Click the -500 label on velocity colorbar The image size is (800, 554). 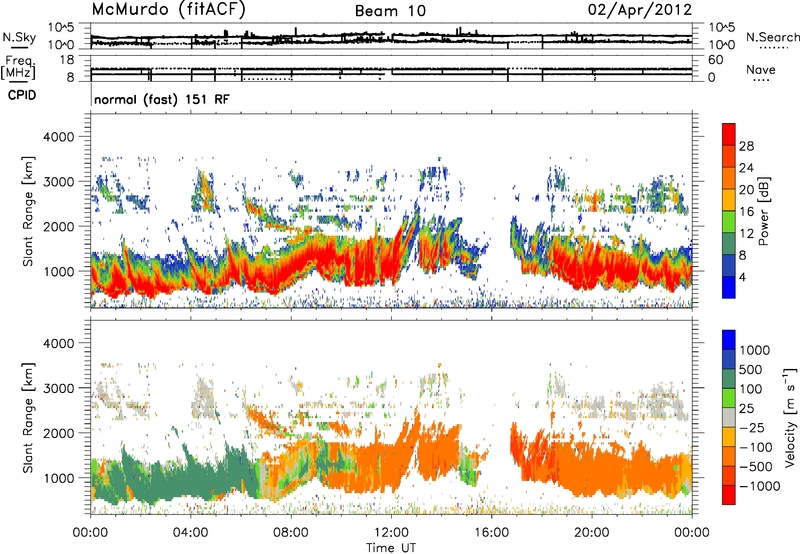pos(755,466)
